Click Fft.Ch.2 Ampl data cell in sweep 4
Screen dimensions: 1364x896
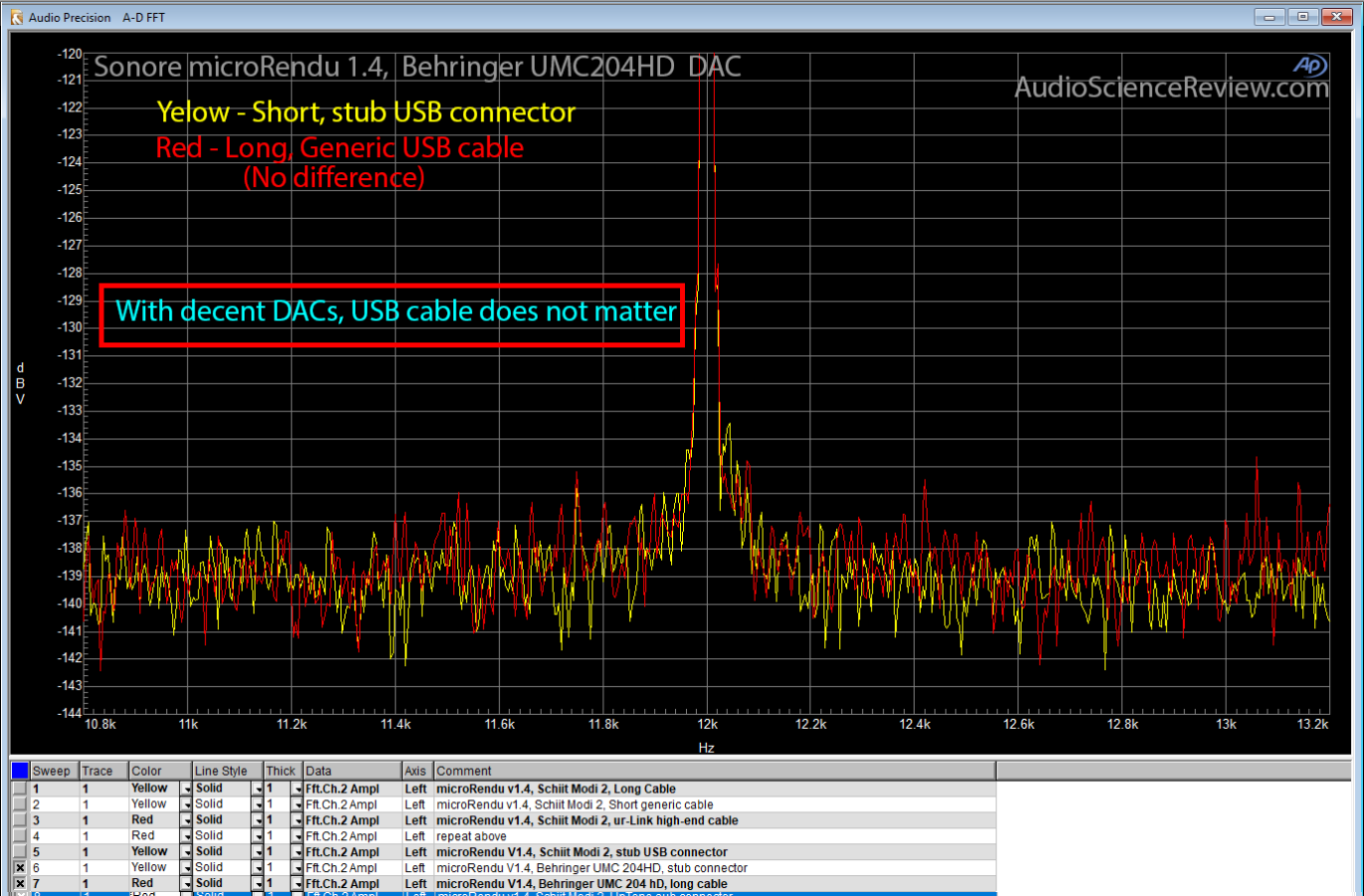[352, 836]
